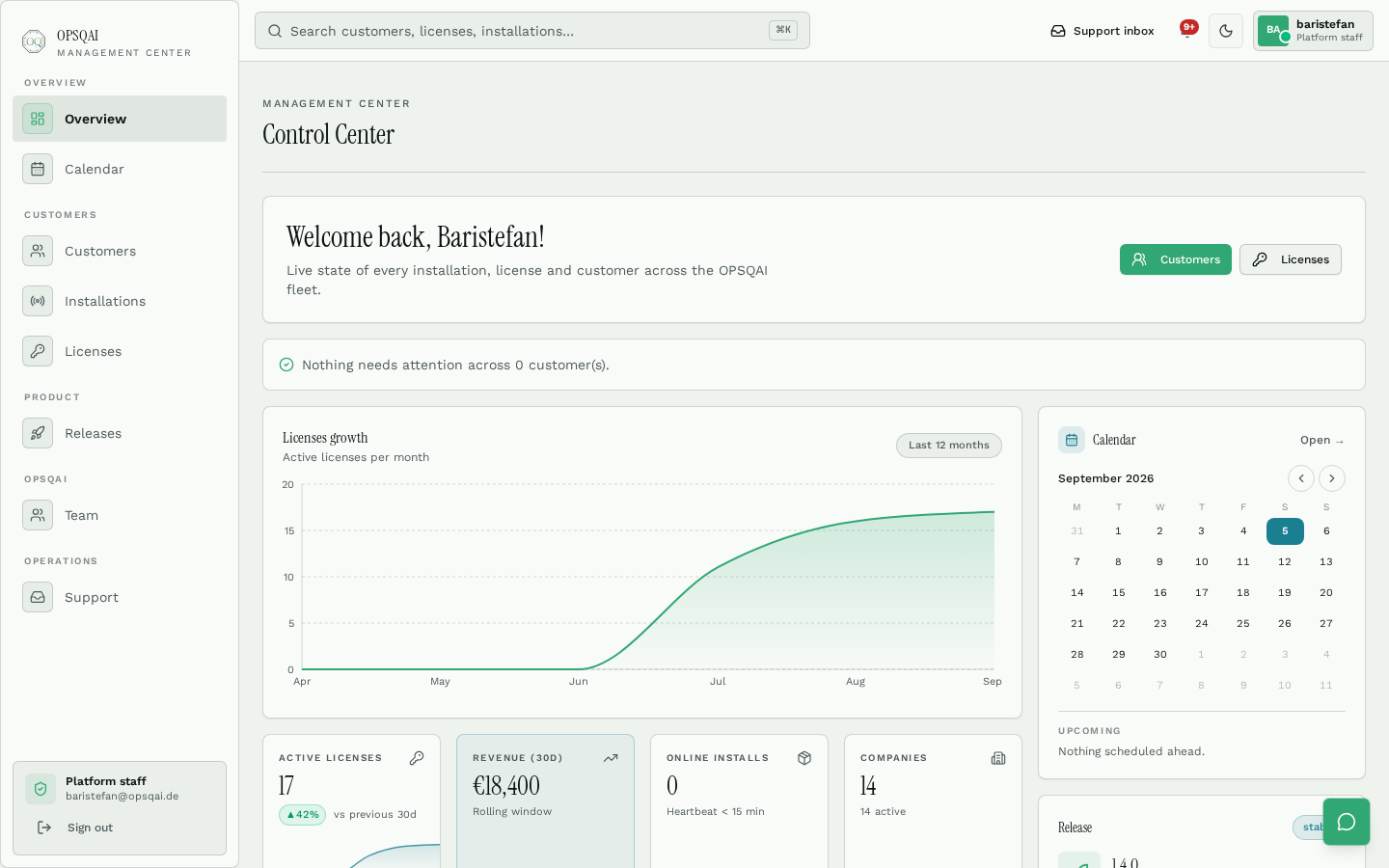Click the green Customers button
Image resolution: width=1389 pixels, height=868 pixels.
[1176, 259]
